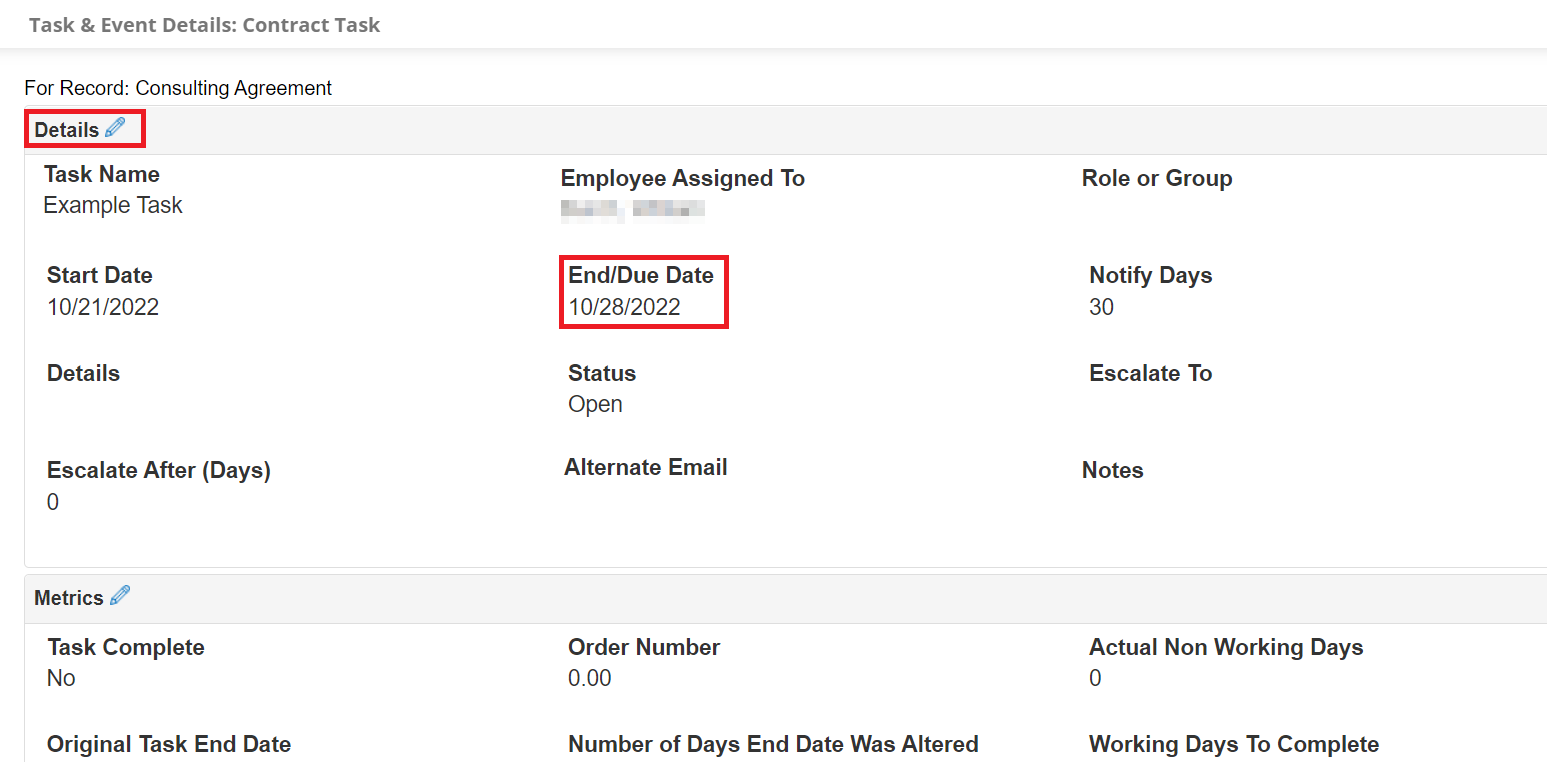Click the Status field label
1547x762 pixels.
[602, 373]
